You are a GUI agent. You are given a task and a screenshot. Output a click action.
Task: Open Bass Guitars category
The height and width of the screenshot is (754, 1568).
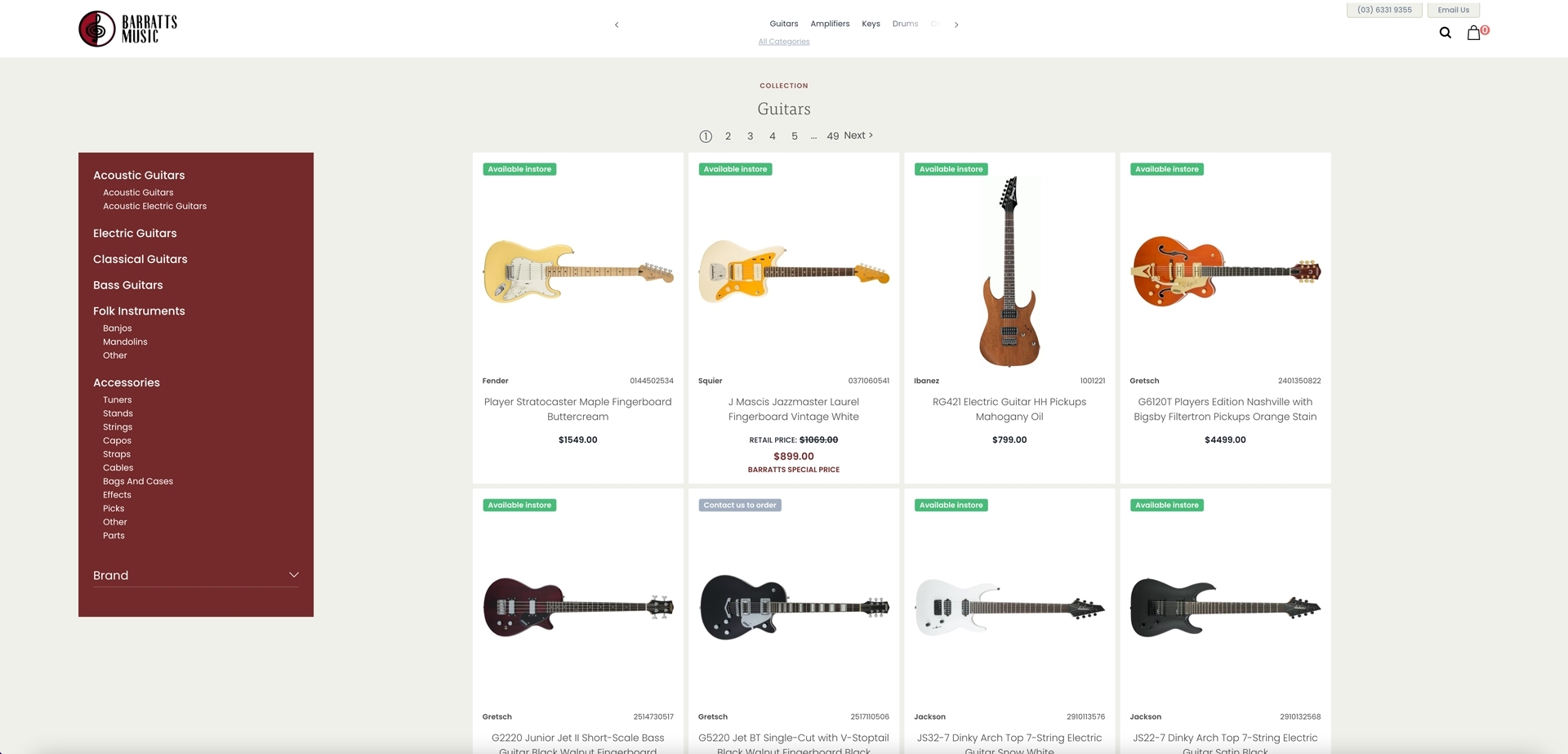pyautogui.click(x=128, y=285)
